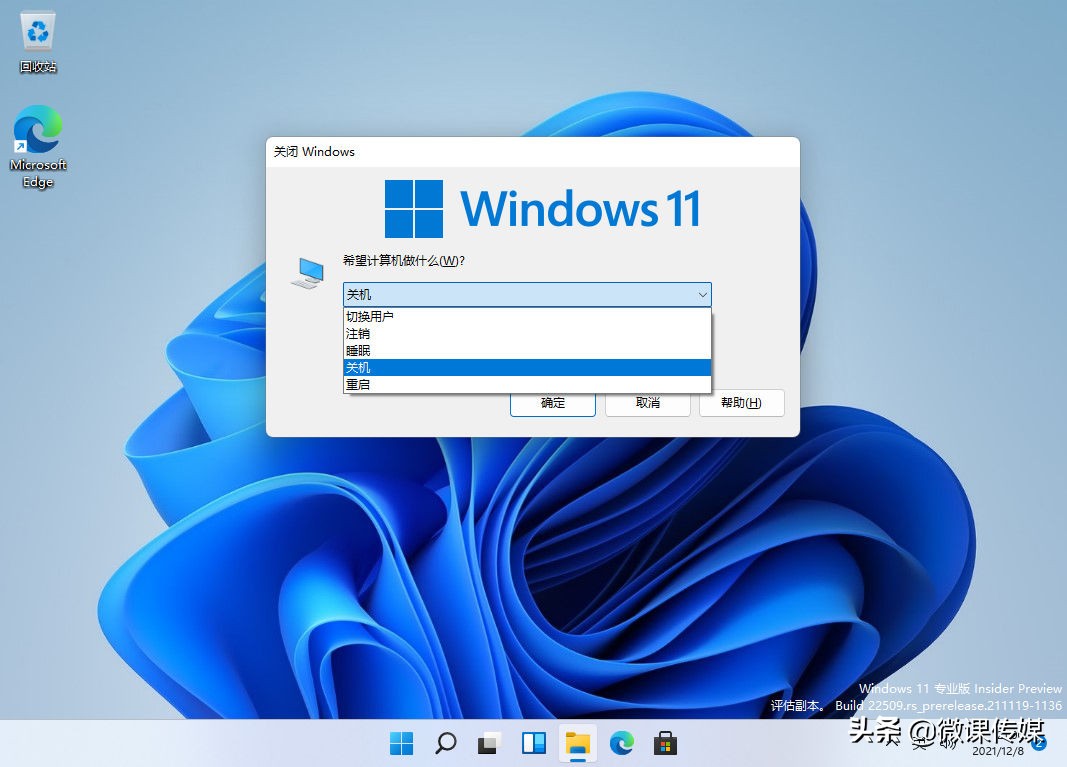Select 重启 (Restart) from the list
Viewport: 1067px width, 767px height.
coord(358,384)
